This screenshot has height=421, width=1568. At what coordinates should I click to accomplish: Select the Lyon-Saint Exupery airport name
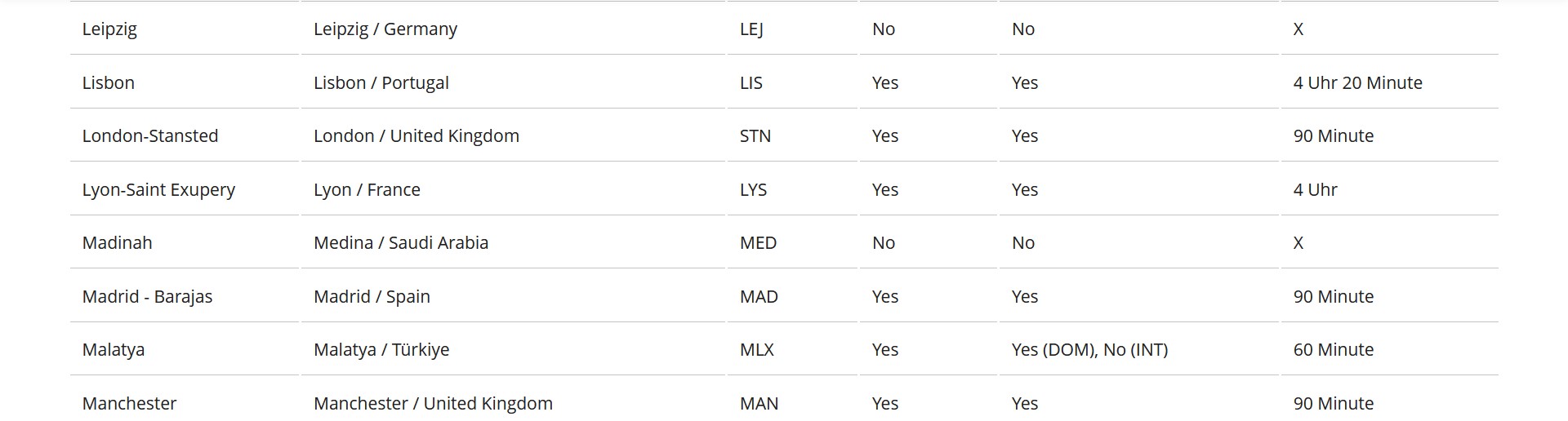point(158,190)
